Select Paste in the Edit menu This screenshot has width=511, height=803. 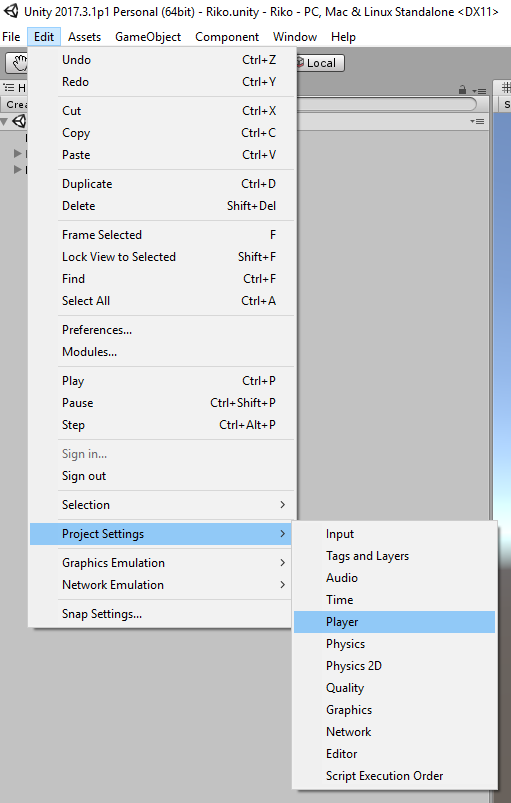(162, 155)
